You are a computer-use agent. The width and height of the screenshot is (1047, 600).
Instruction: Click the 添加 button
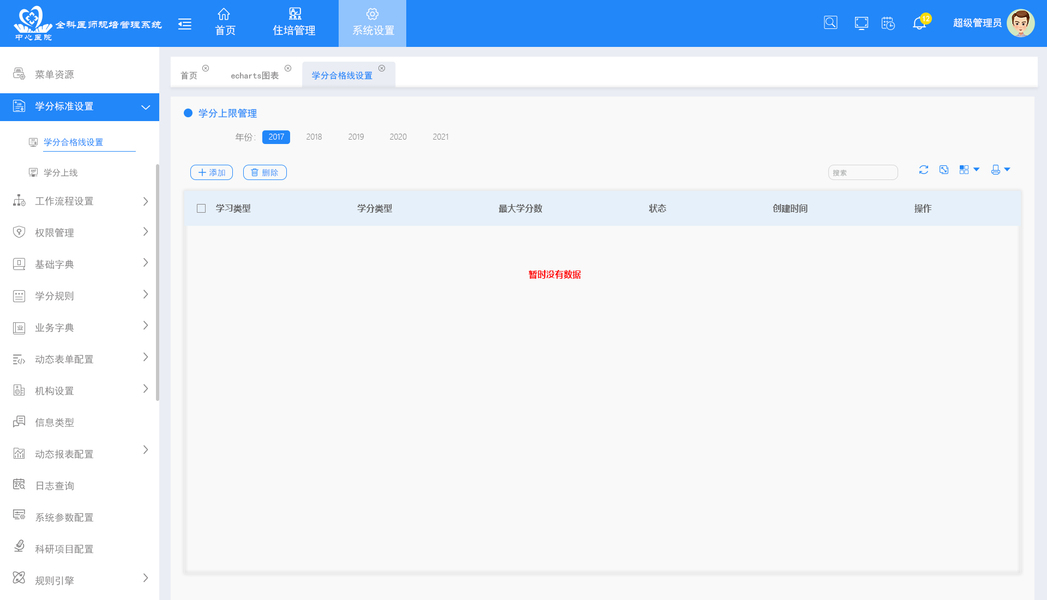point(212,172)
